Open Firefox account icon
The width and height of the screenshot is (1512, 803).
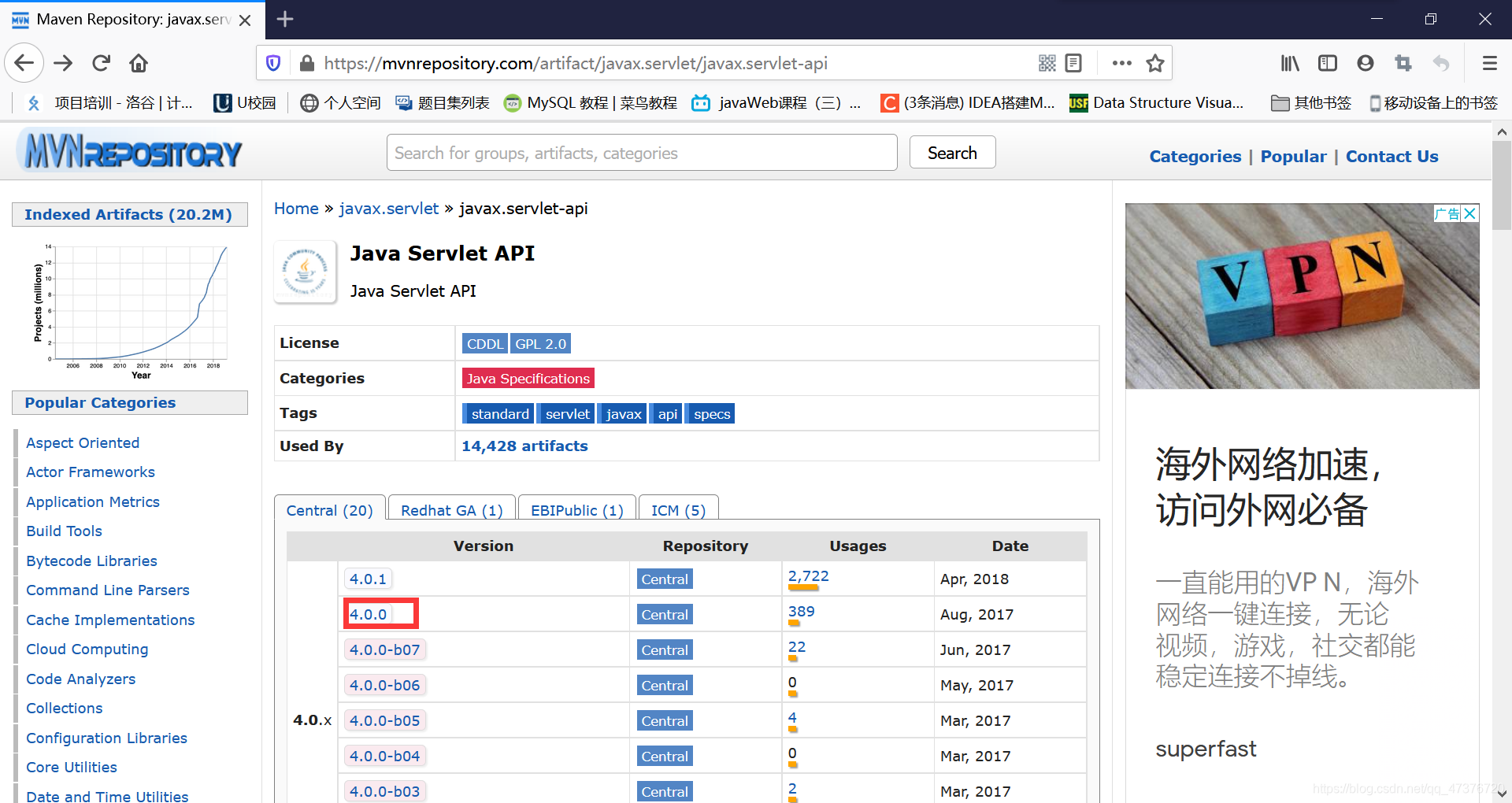pos(1366,63)
